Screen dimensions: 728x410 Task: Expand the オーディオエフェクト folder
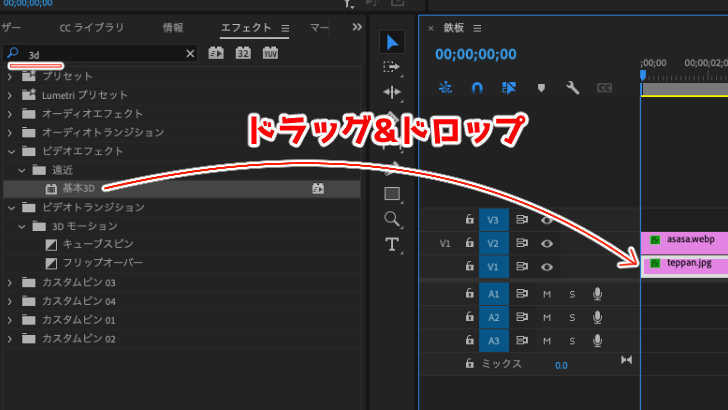click(x=10, y=114)
